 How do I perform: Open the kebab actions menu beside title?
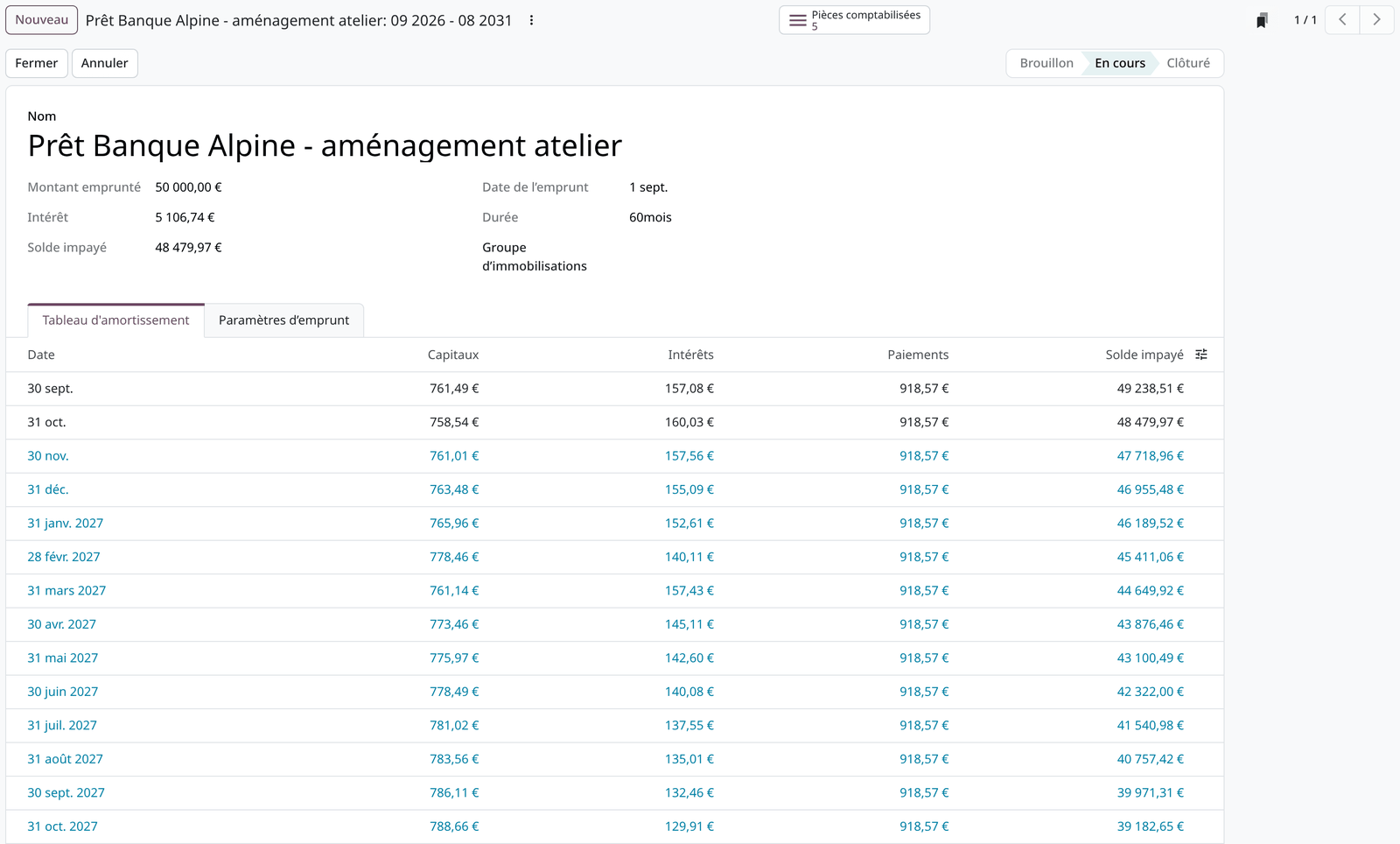pos(531,20)
